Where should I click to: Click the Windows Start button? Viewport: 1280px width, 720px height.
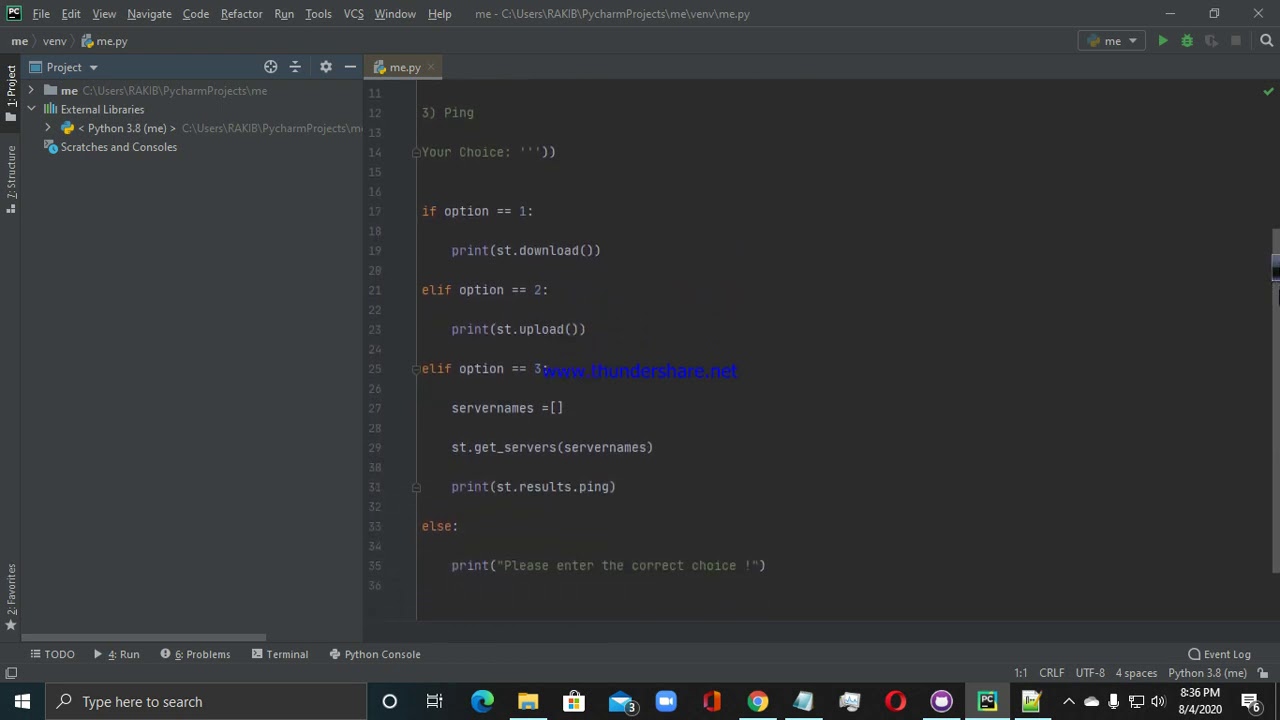click(x=22, y=701)
